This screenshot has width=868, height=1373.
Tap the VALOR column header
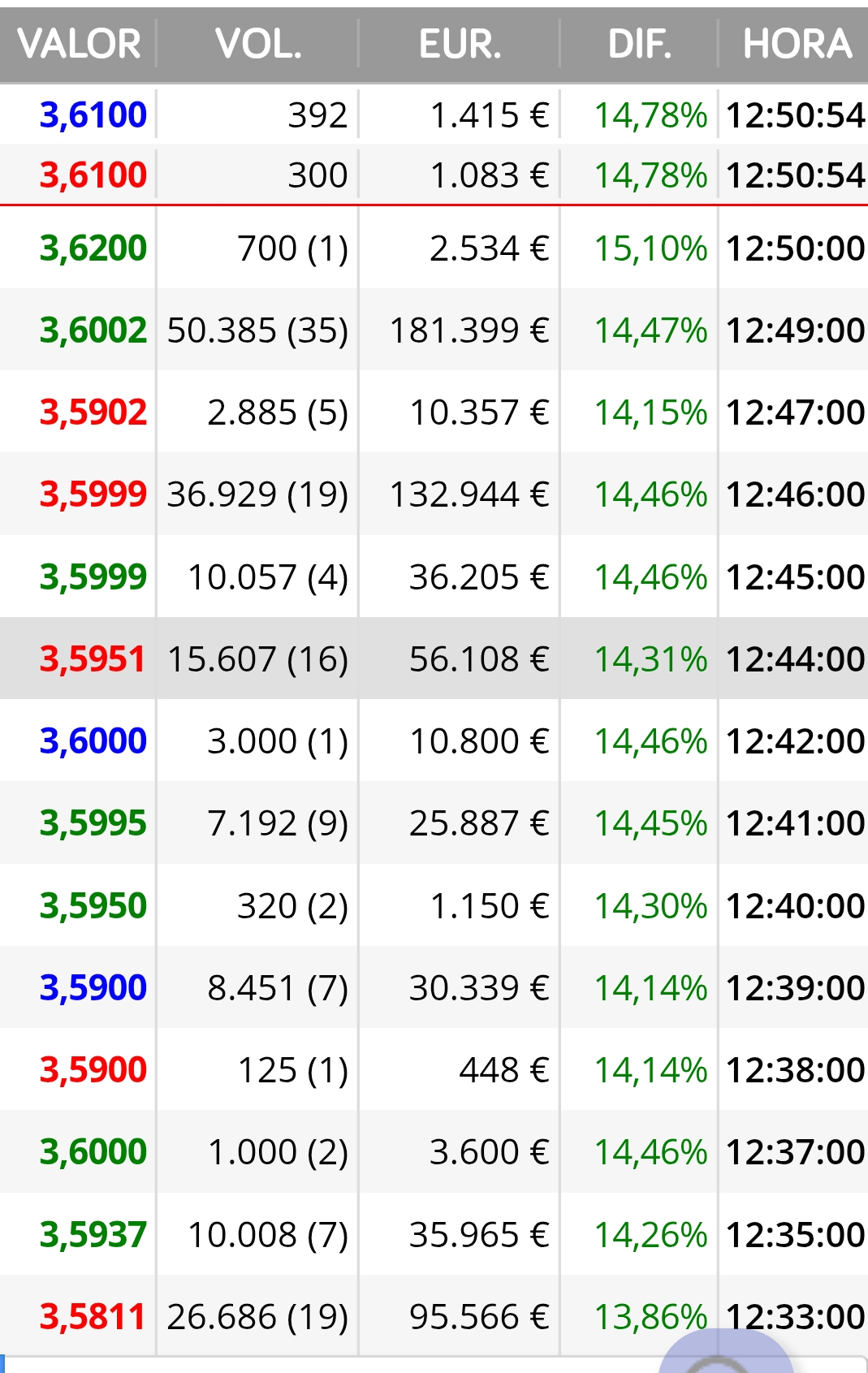[79, 44]
